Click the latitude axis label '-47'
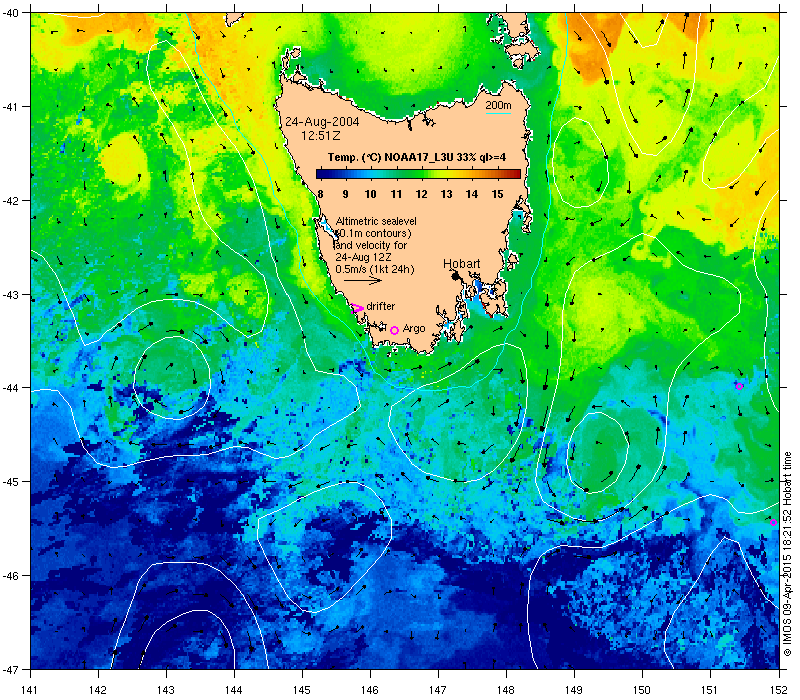This screenshot has height=700, width=800. pos(10,669)
